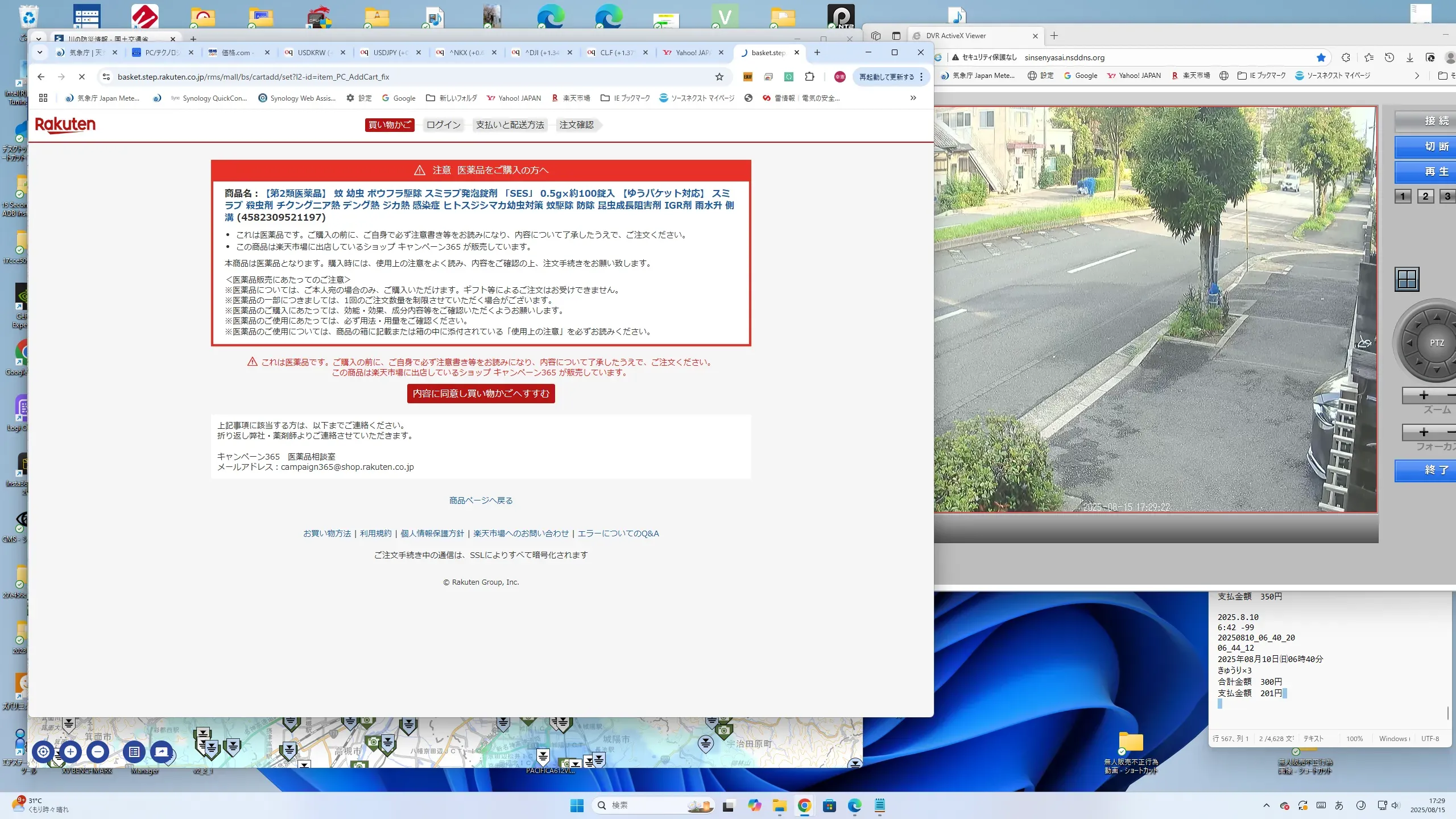1456x819 pixels.
Task: Expand the Chrome tab search dropdown
Action: click(39, 52)
